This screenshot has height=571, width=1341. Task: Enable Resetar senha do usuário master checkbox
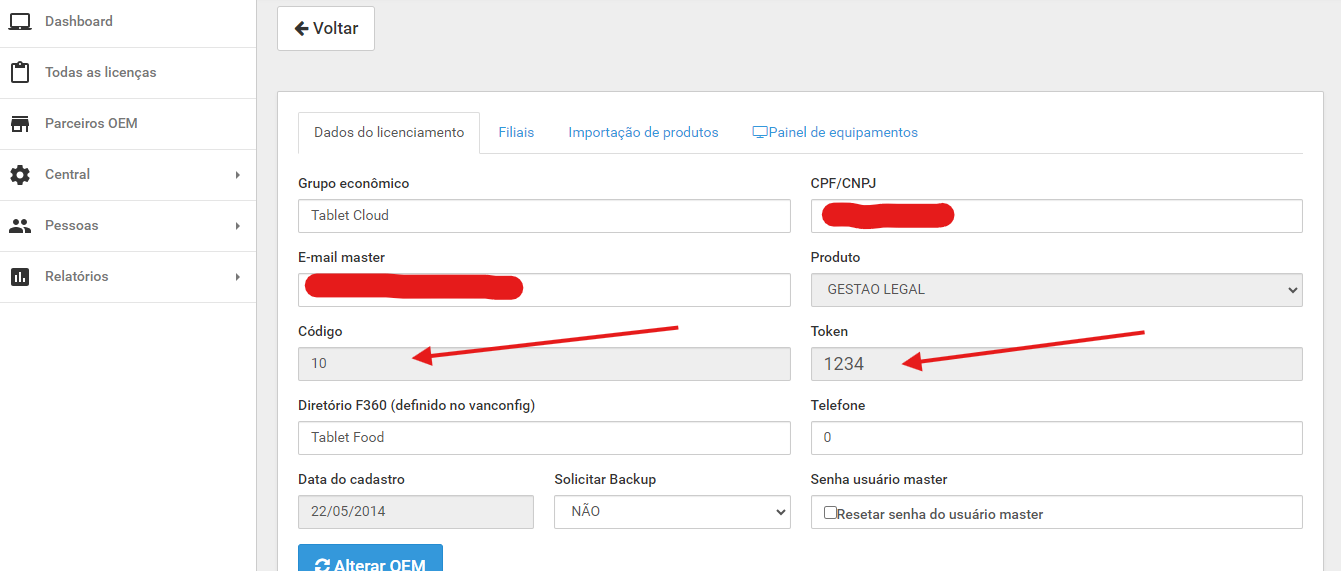830,513
